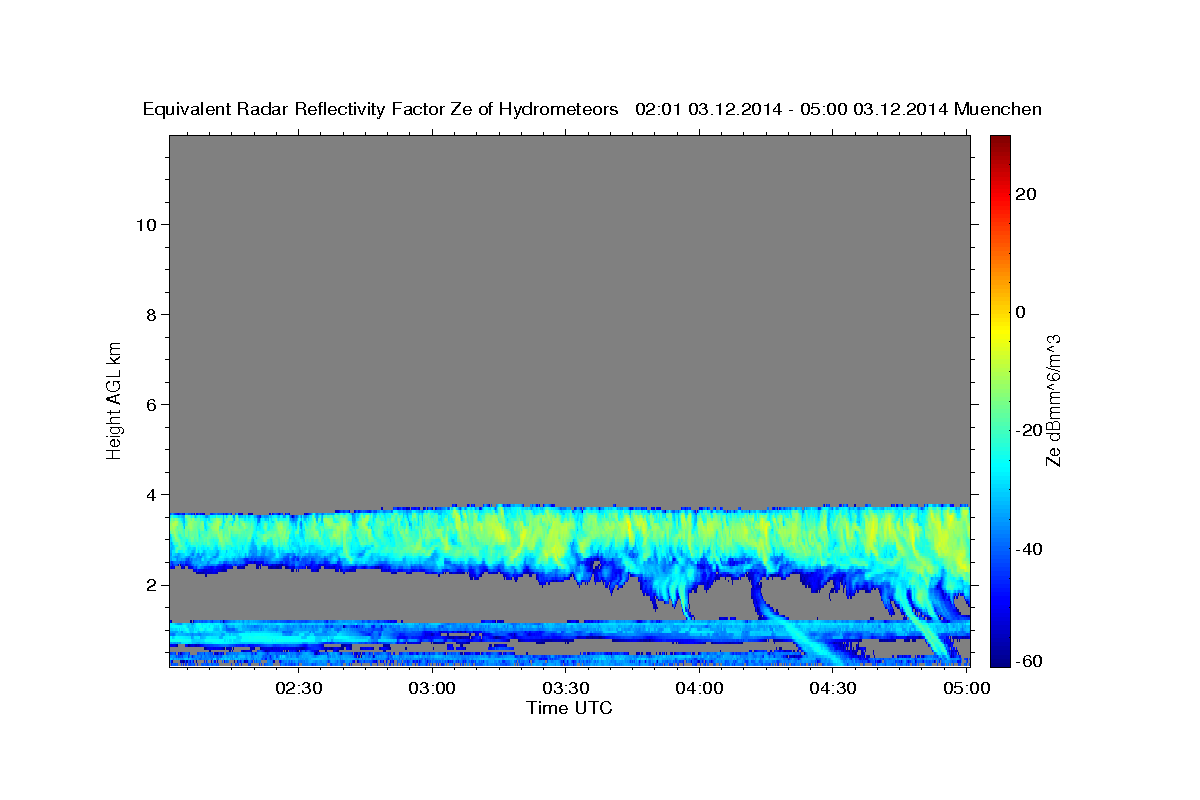Click the '03:00' time tick label
Image resolution: width=1200 pixels, height=800 pixels.
click(x=432, y=688)
